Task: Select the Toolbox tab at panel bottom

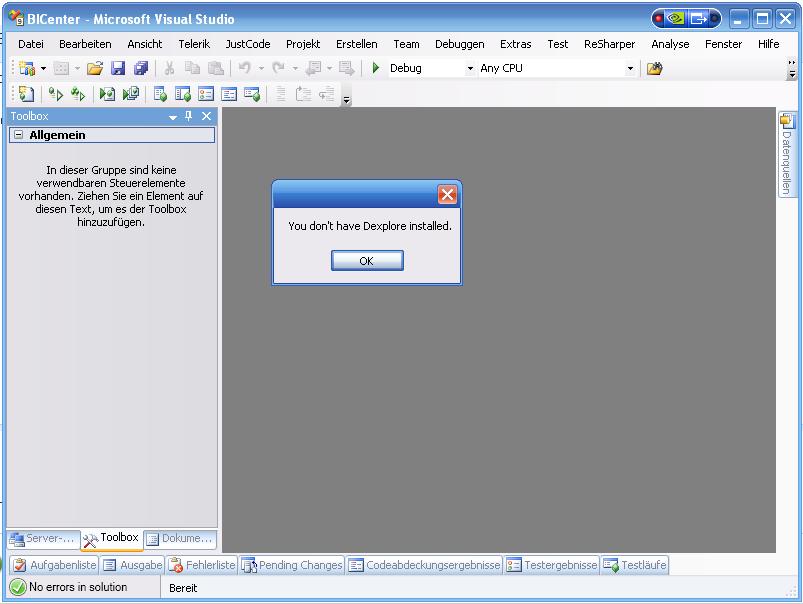Action: click(x=112, y=538)
